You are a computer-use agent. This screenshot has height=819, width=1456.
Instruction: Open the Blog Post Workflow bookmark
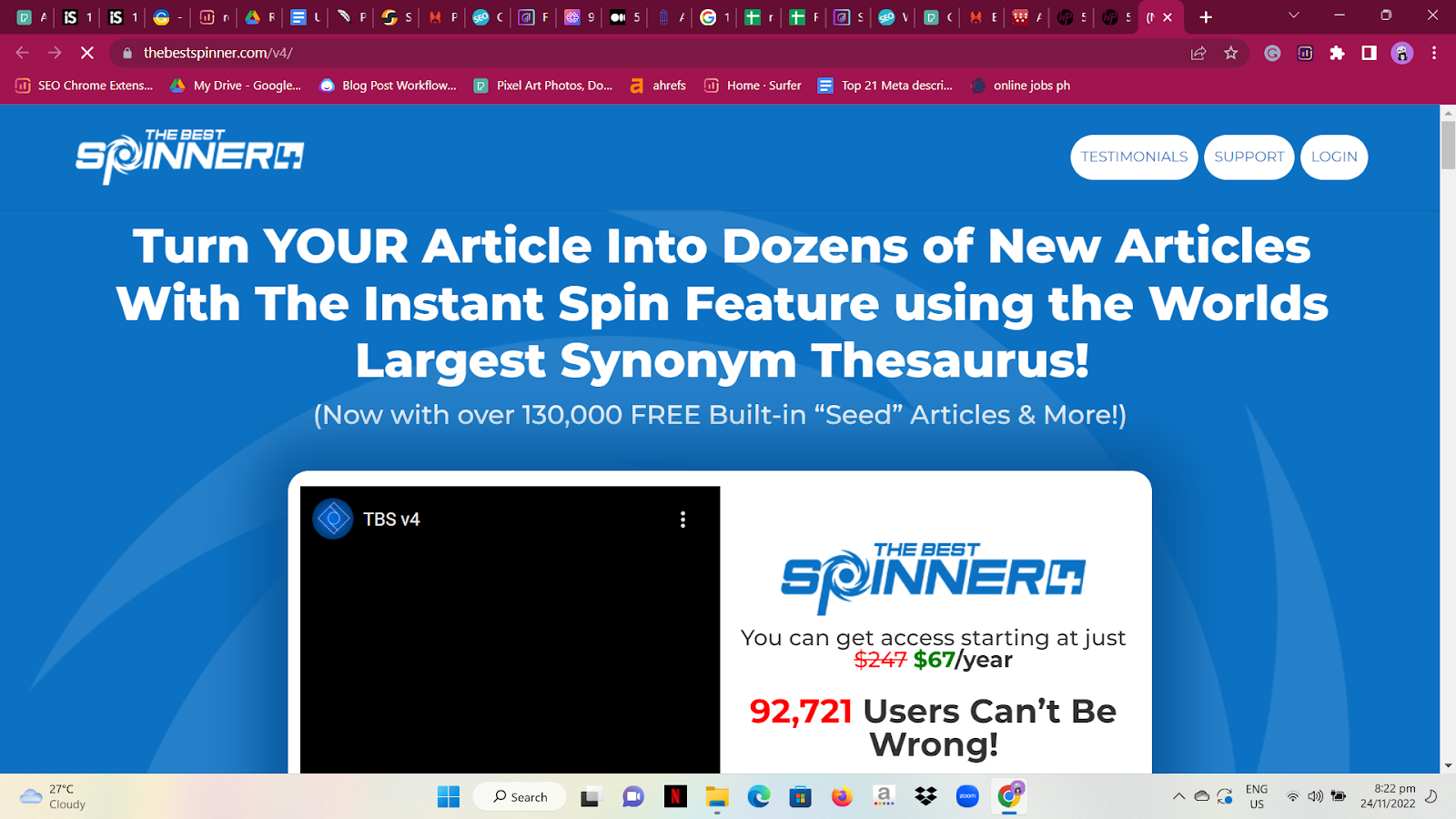(x=388, y=86)
